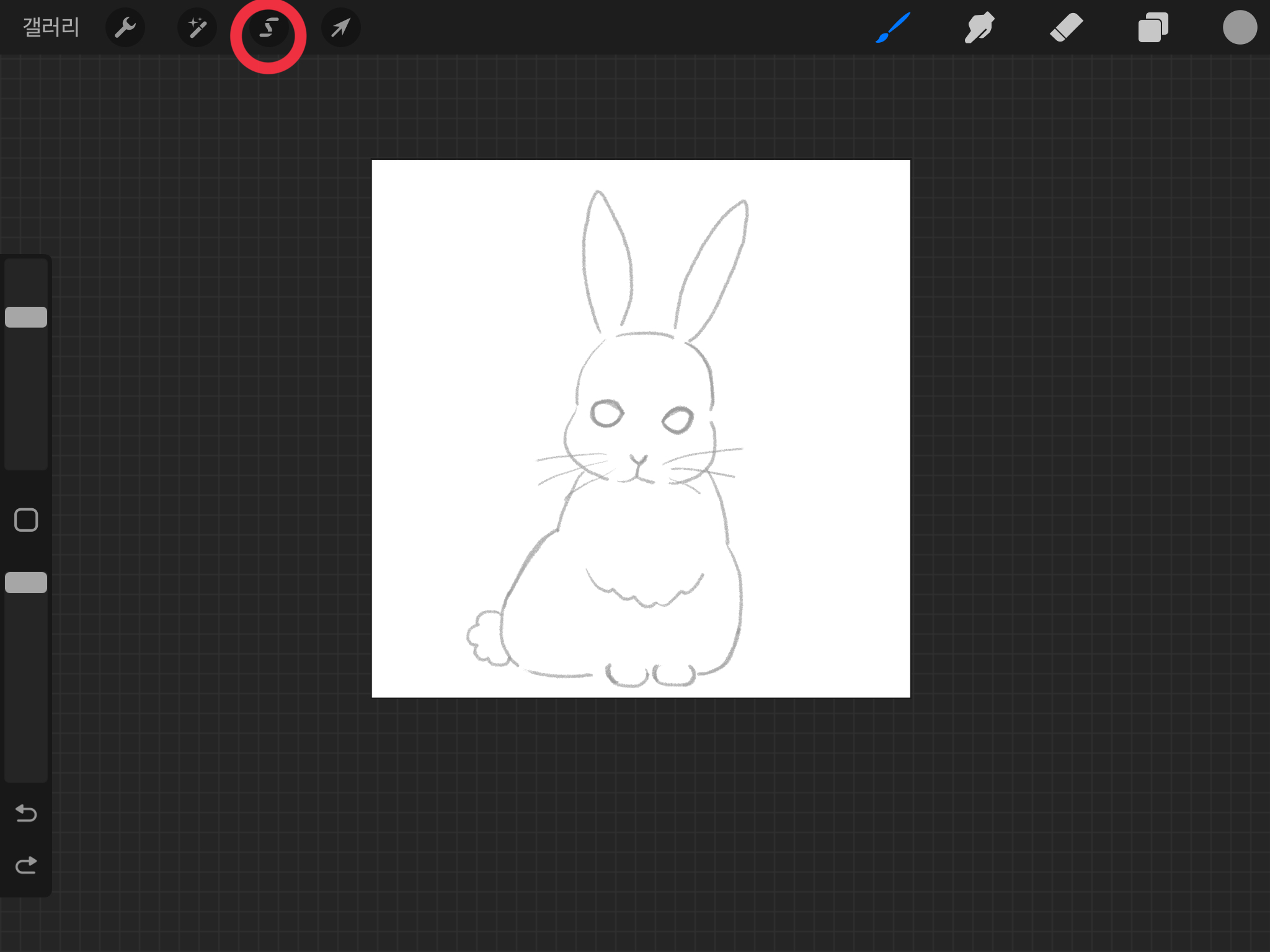The height and width of the screenshot is (952, 1270).
Task: Tap the bunny's fluffy tail
Action: (x=486, y=638)
